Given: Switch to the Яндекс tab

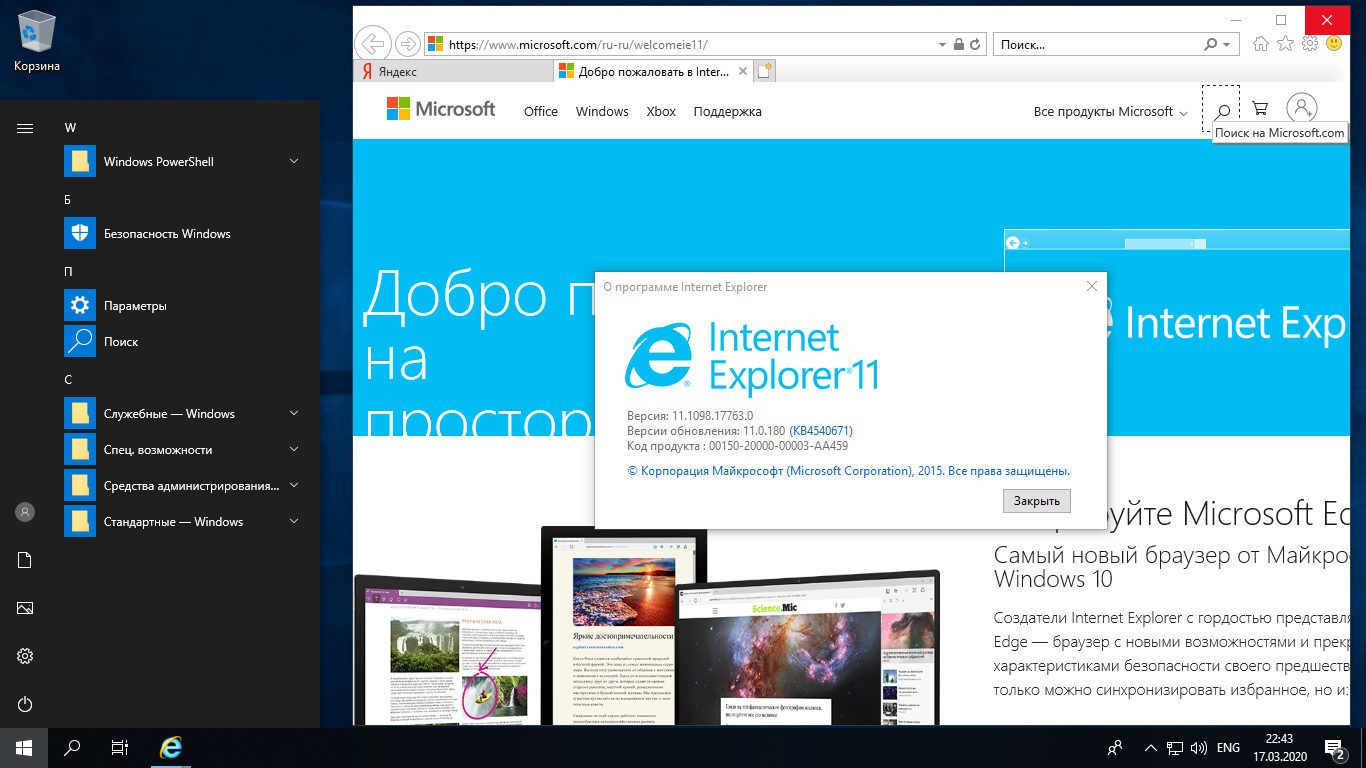Looking at the screenshot, I should click(453, 71).
